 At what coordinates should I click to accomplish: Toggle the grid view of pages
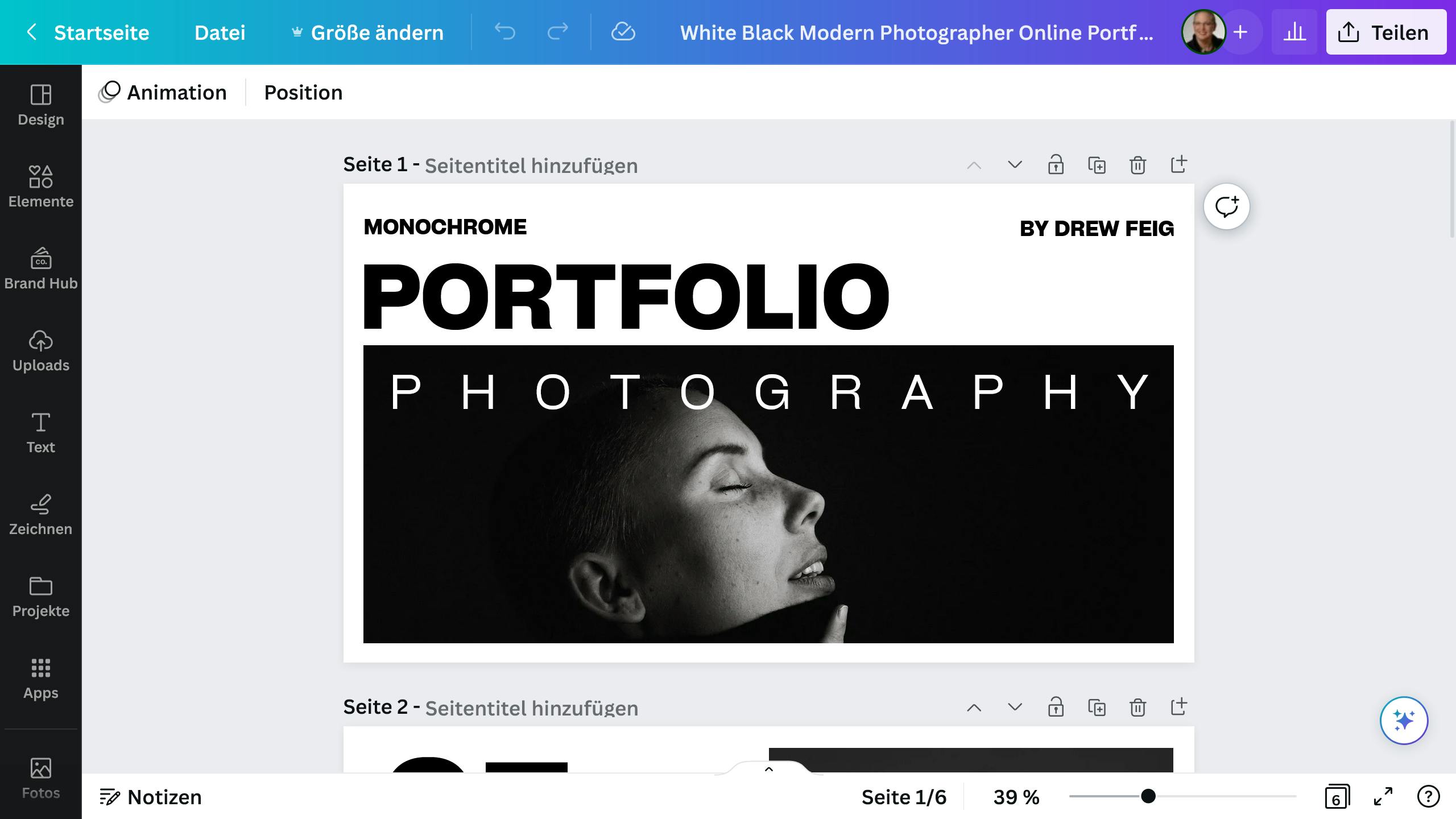[1337, 796]
